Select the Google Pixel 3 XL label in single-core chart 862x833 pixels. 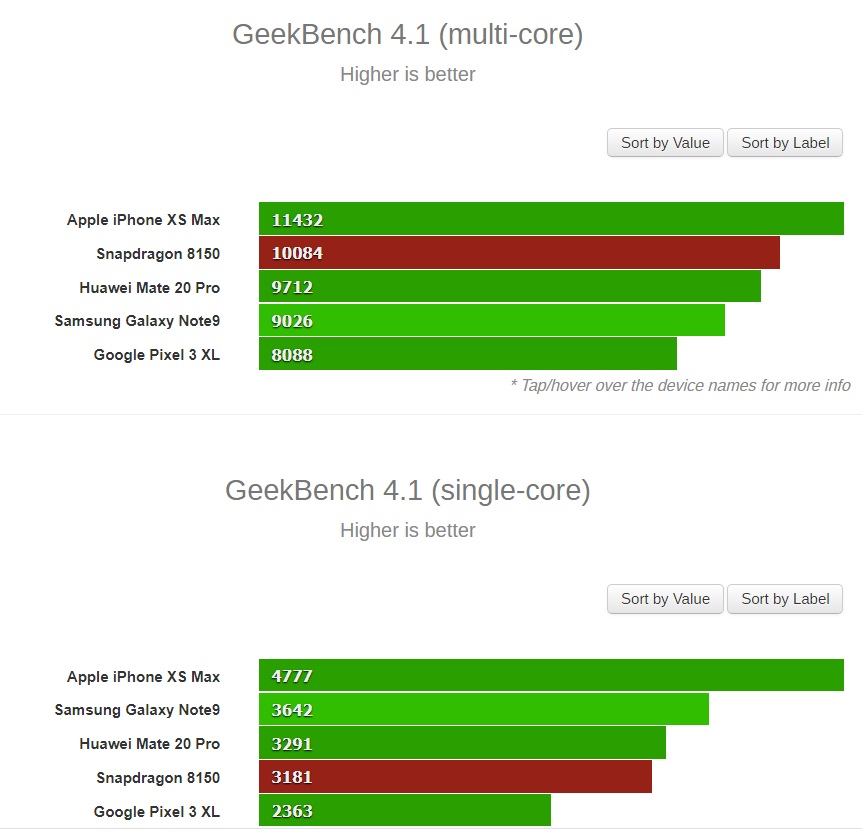pos(156,811)
